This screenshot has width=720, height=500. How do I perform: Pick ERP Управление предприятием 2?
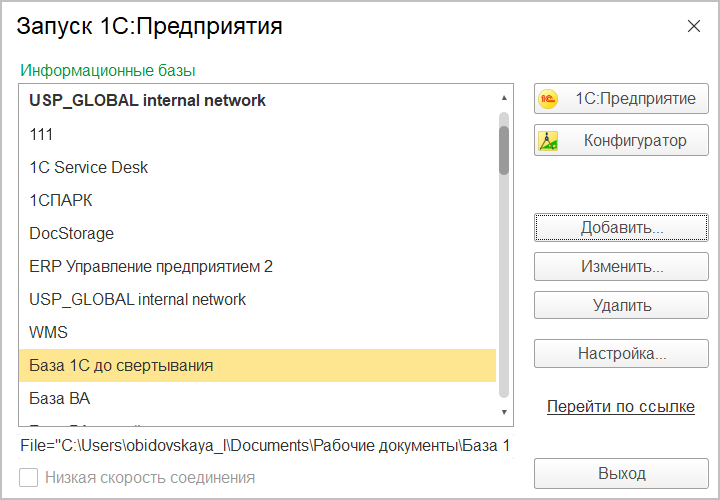(x=151, y=267)
